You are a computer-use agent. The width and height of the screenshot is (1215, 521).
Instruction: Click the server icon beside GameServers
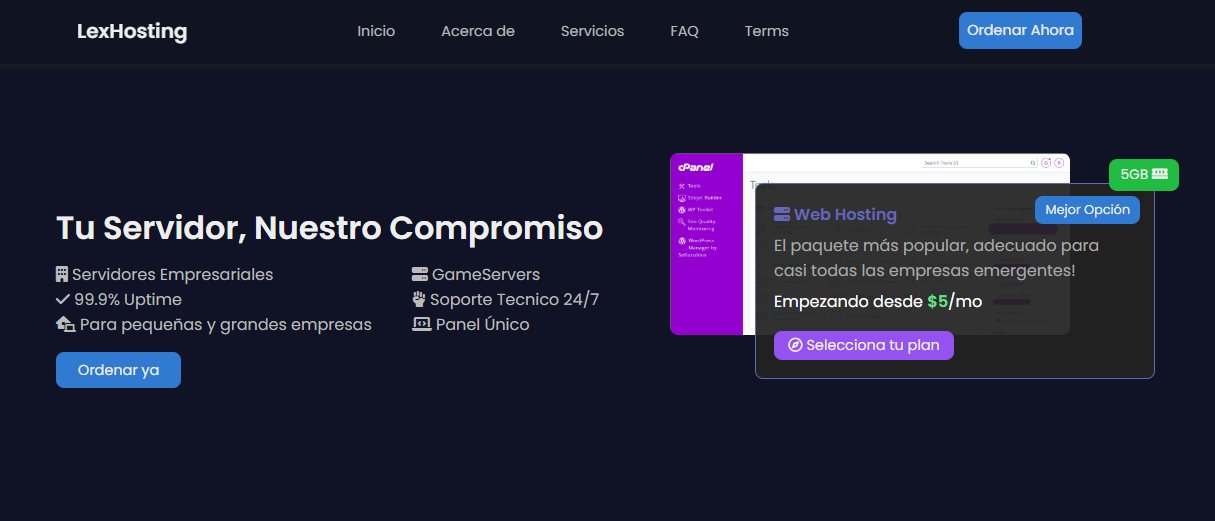[x=420, y=274]
